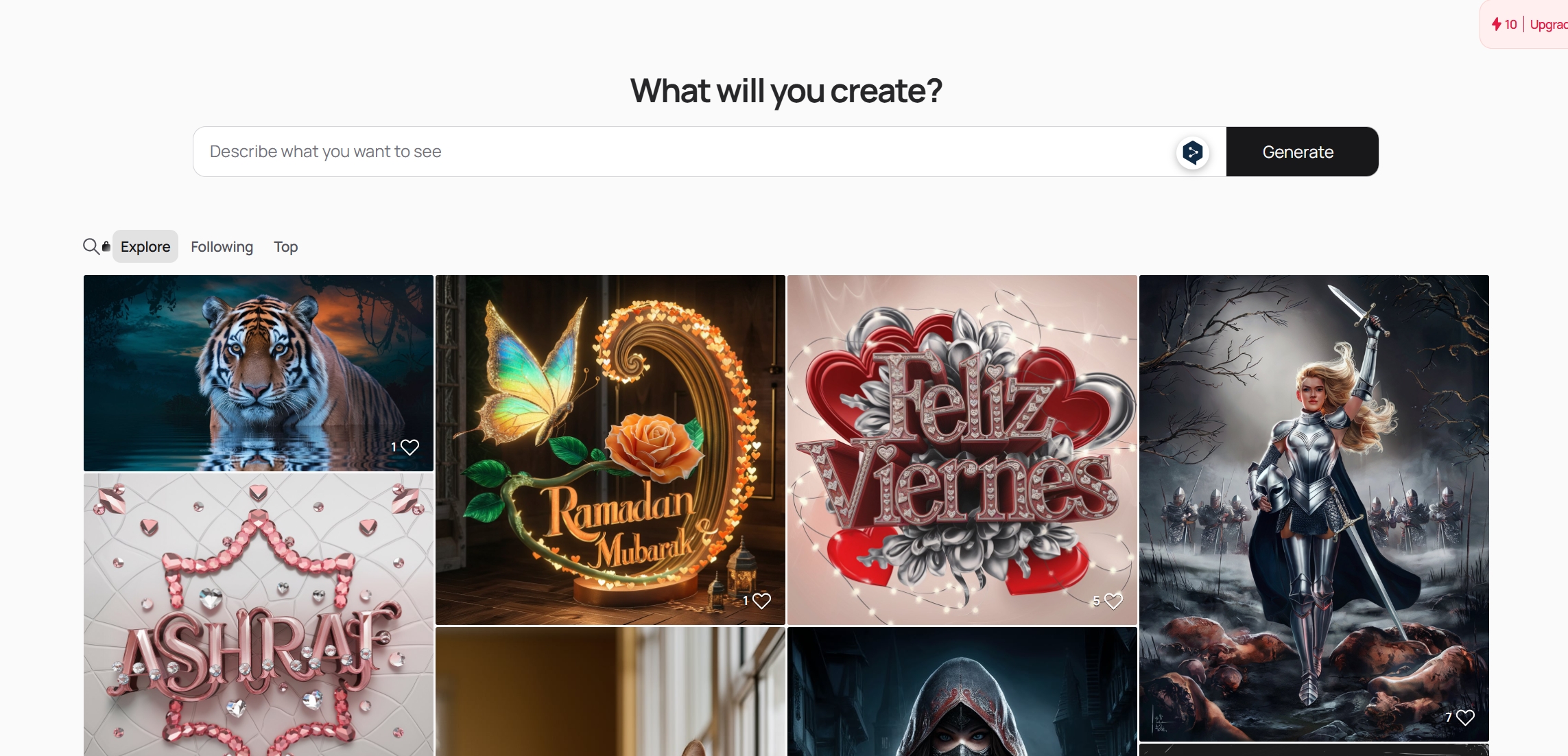Click the lightning bolt credits icon

point(1496,24)
